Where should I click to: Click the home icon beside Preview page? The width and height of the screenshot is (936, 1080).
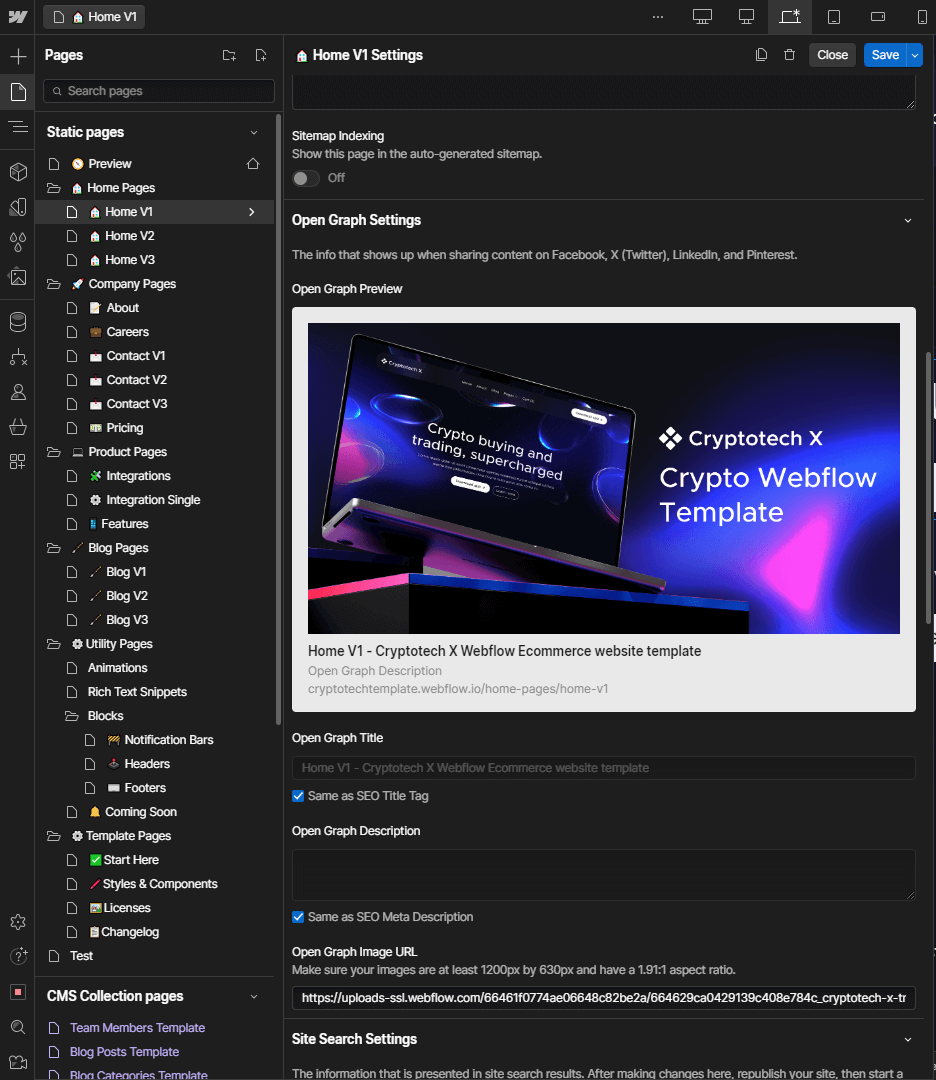253,164
